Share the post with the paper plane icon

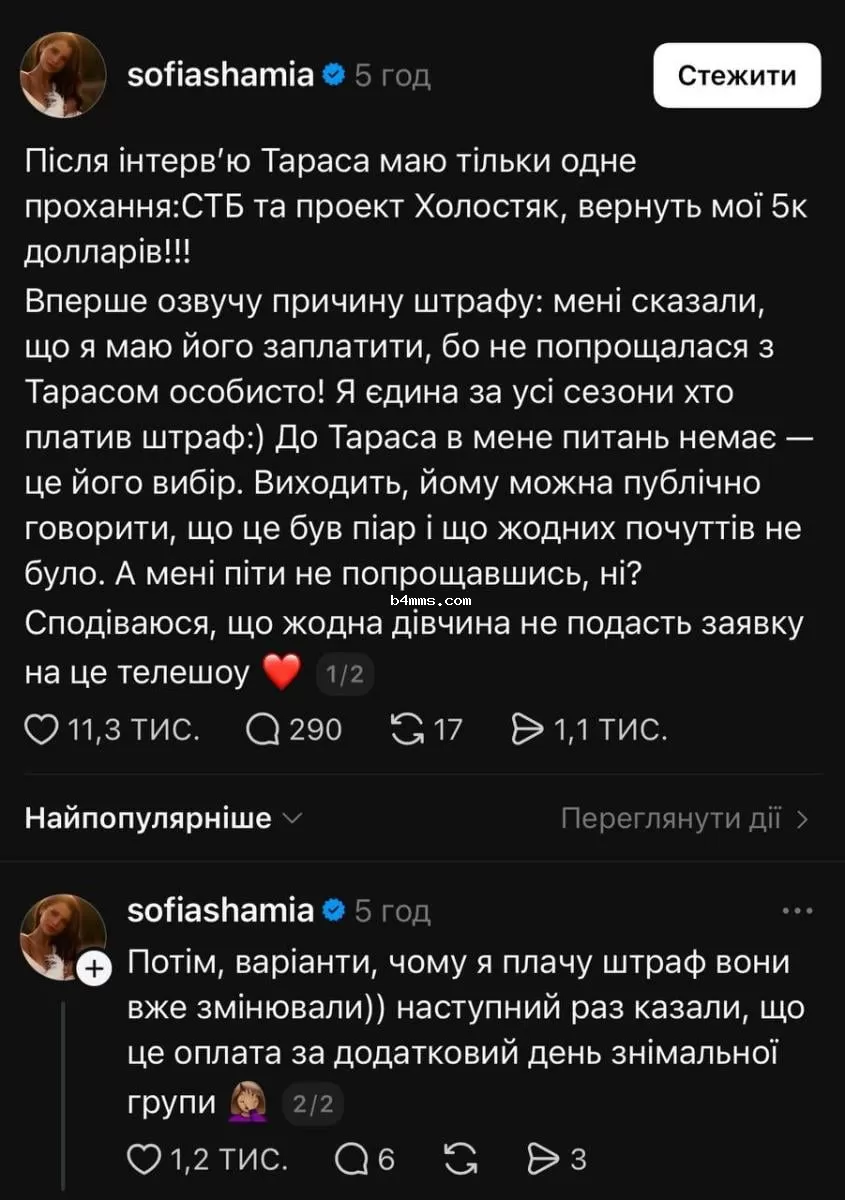(x=528, y=729)
